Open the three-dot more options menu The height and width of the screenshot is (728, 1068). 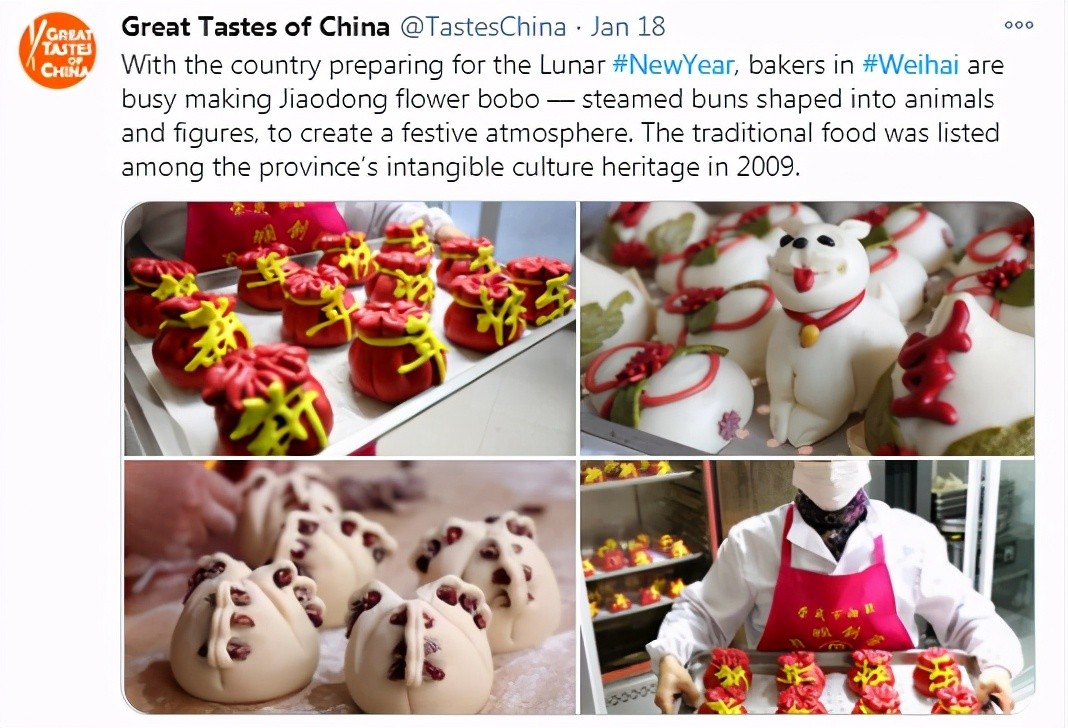tap(1019, 25)
